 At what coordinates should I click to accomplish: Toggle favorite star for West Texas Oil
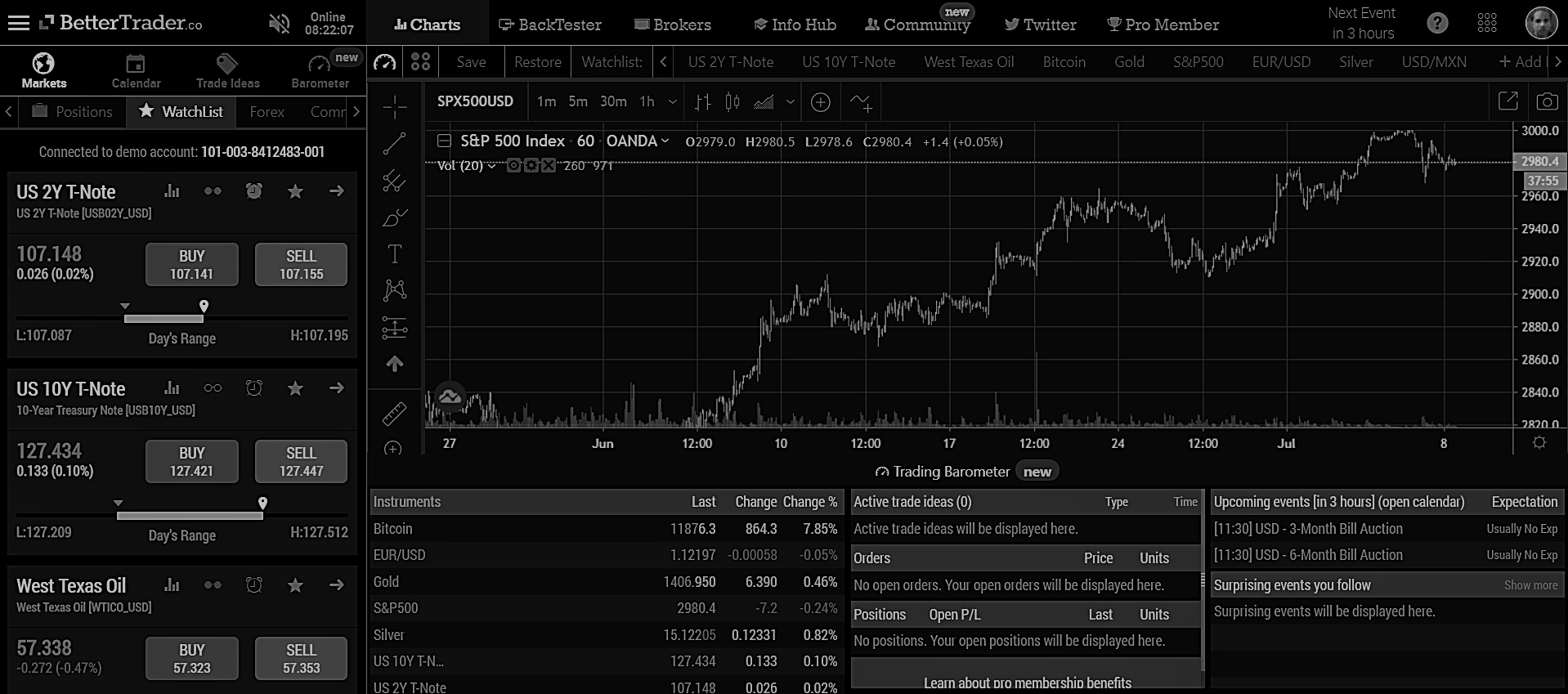pos(295,585)
